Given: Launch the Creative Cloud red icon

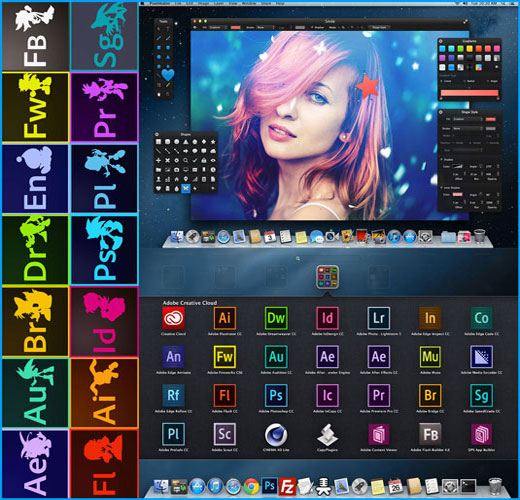Looking at the screenshot, I should (x=173, y=318).
